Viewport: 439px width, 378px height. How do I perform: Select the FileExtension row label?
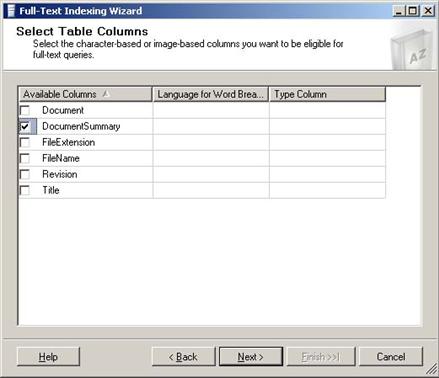pos(69,142)
